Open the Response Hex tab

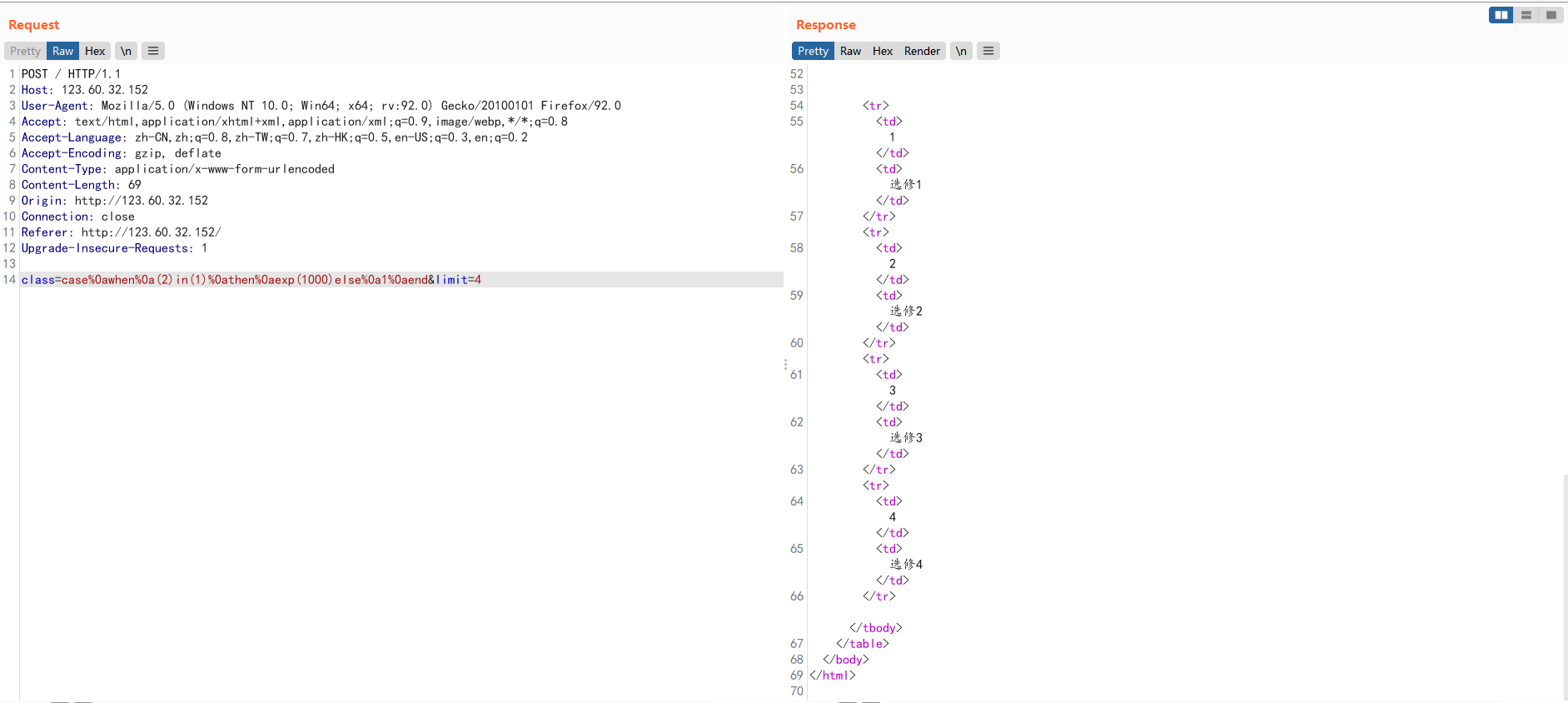[x=883, y=51]
